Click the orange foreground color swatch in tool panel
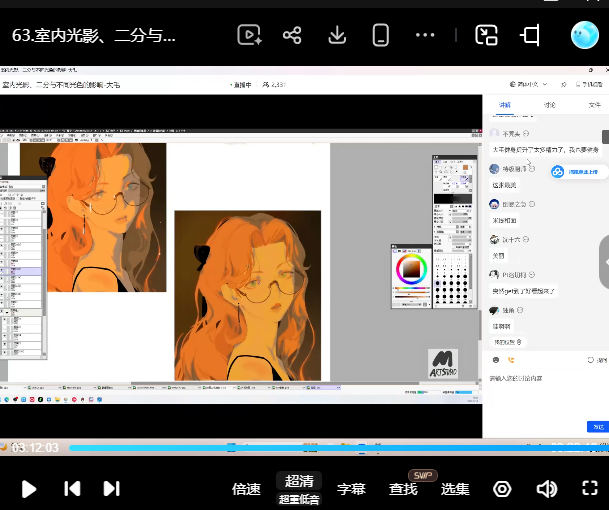609x510 pixels. point(465,167)
